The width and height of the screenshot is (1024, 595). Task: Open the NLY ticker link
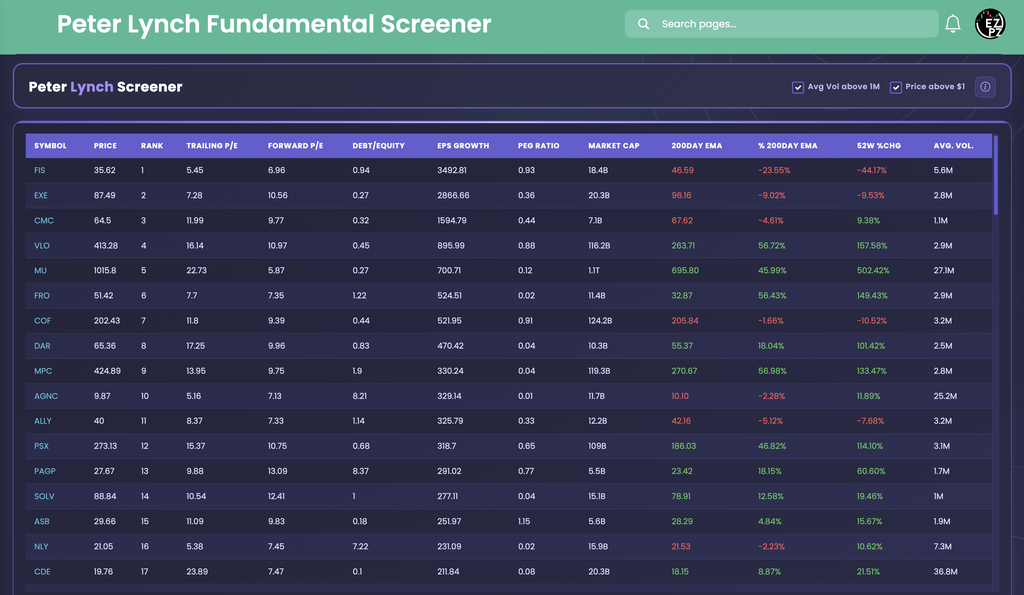pos(41,547)
